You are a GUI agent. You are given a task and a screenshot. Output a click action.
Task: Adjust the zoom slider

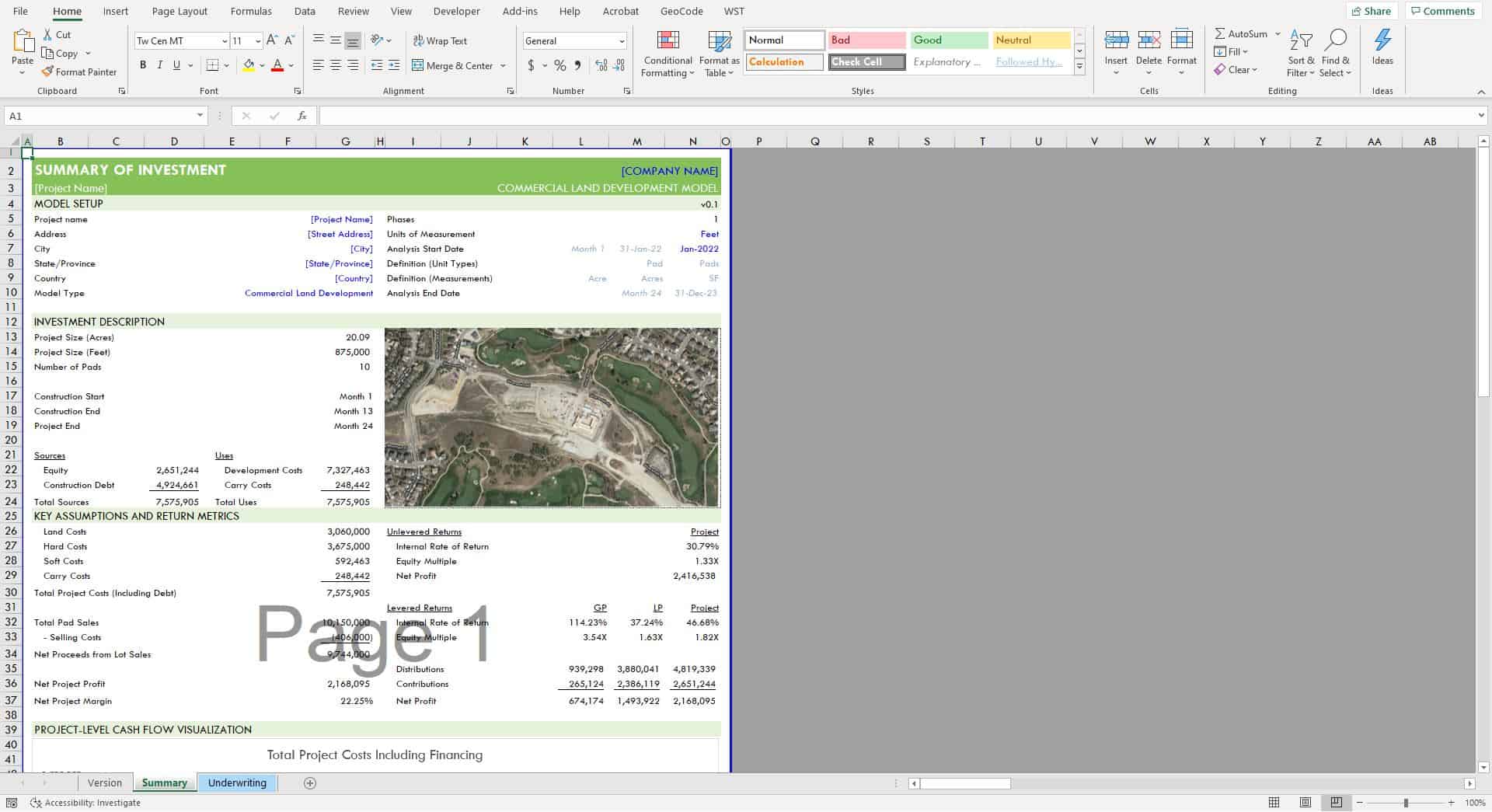pos(1405,803)
